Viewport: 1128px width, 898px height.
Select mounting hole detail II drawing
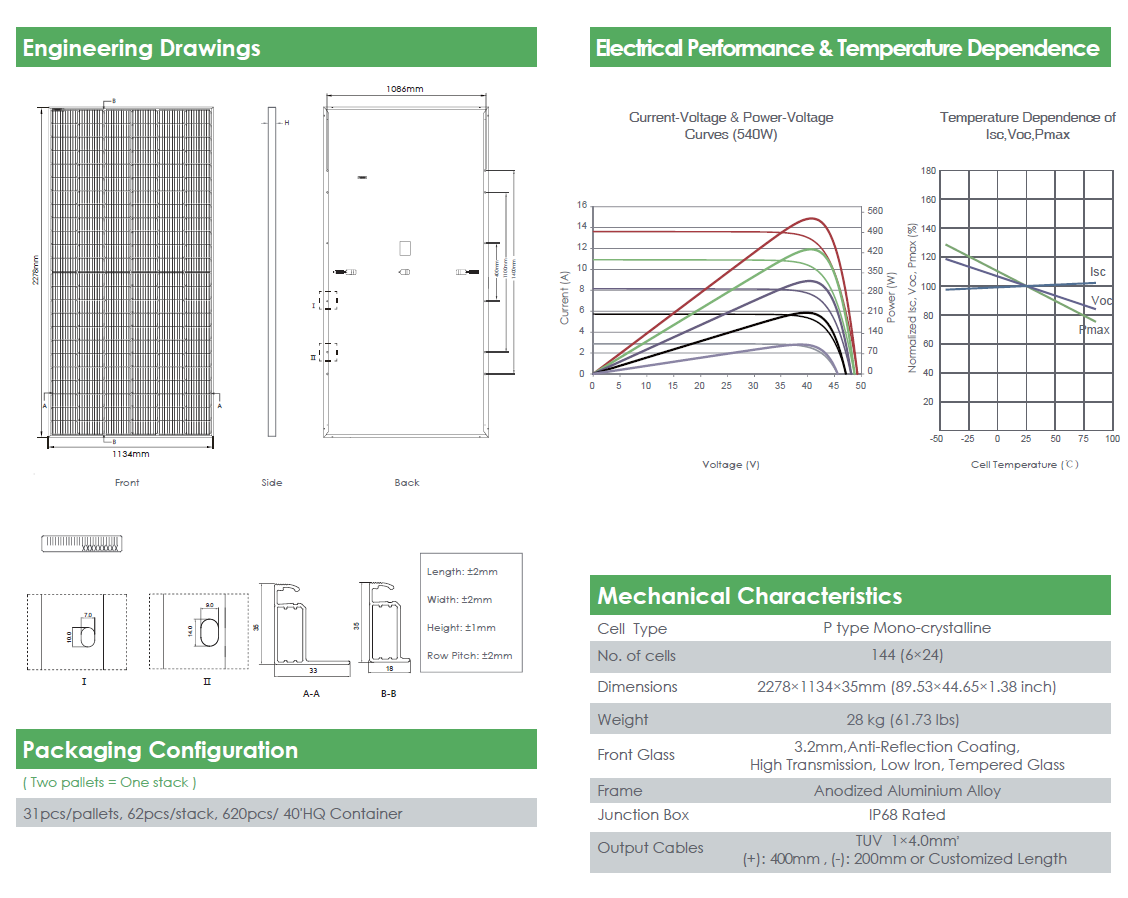(x=199, y=632)
